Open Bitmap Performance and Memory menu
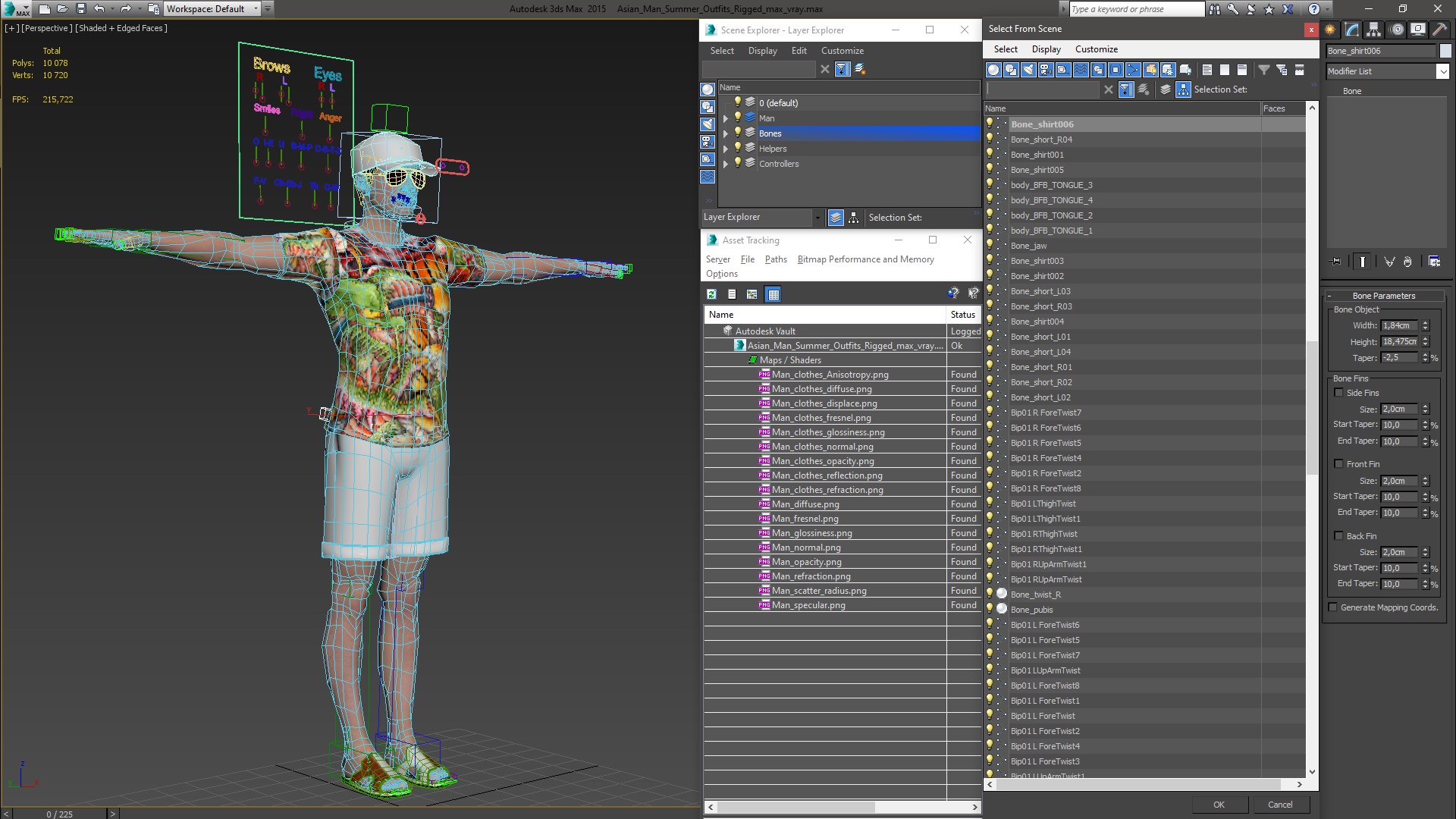Screen dimensions: 1456x819 (x=865, y=259)
